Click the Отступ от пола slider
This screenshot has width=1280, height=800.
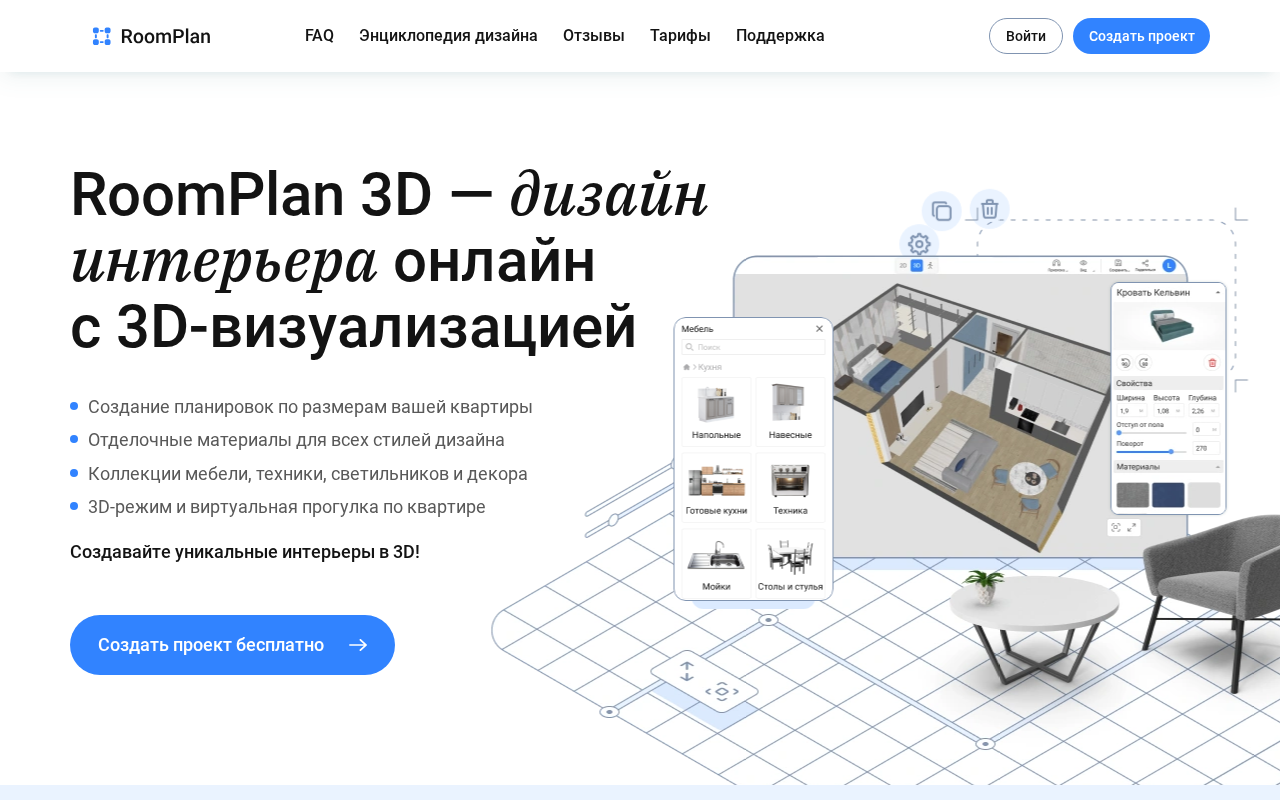[x=1151, y=433]
